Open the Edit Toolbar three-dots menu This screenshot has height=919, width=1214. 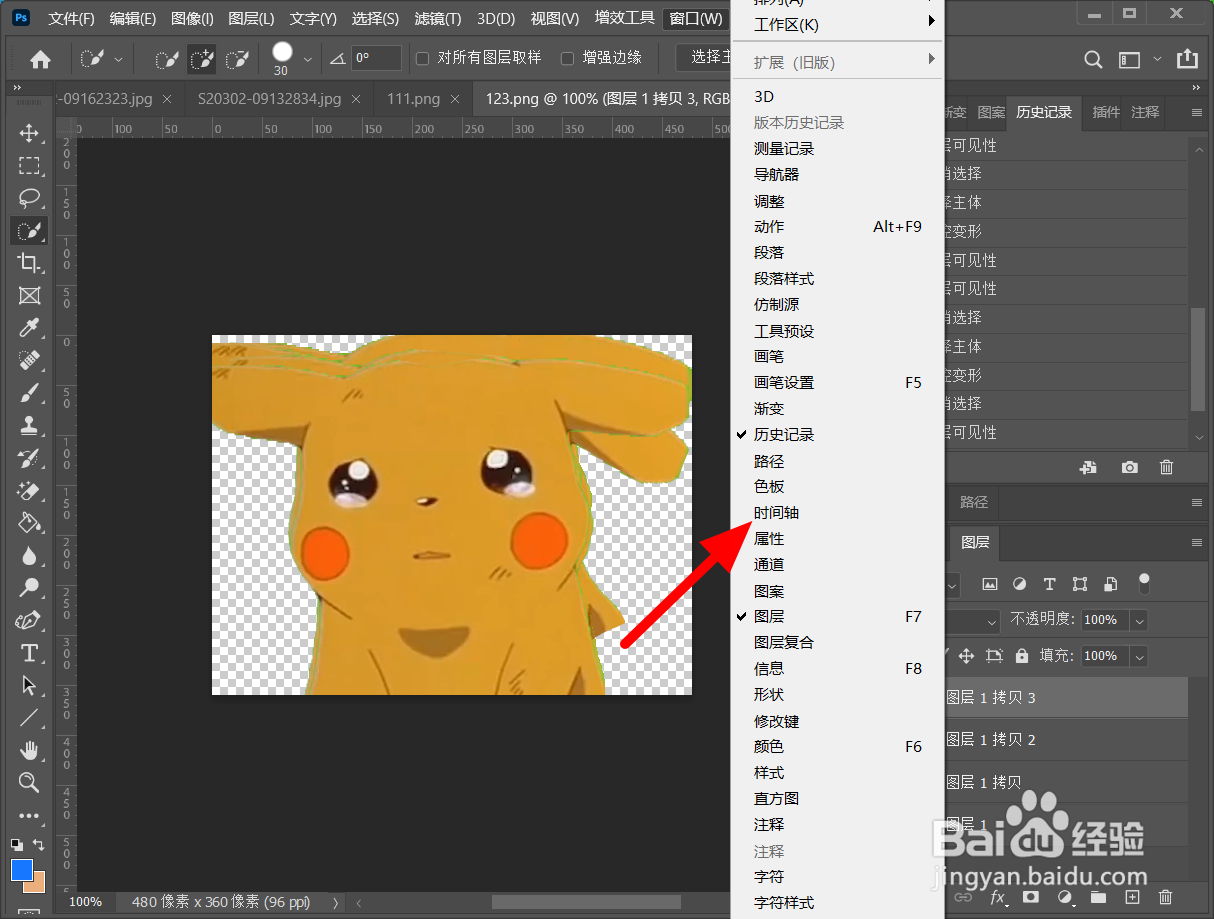[x=29, y=815]
